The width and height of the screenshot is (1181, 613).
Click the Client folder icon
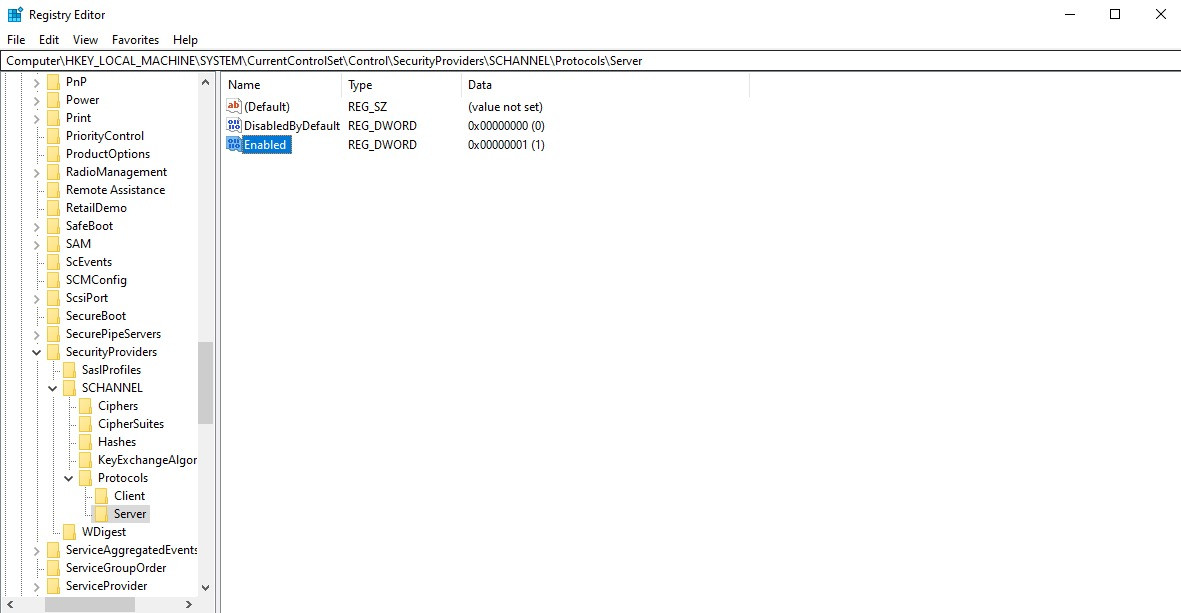coord(102,496)
